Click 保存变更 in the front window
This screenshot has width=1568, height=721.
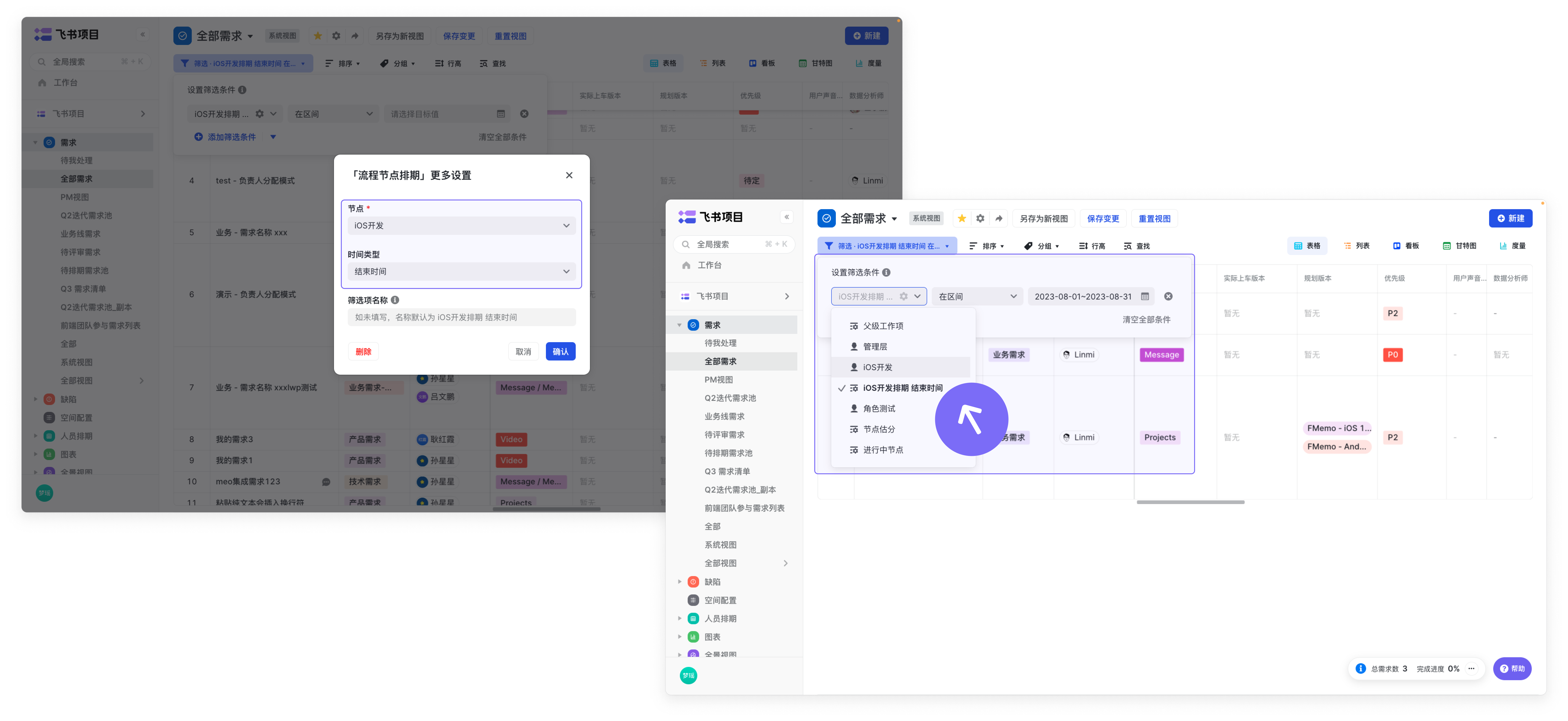pos(1103,218)
